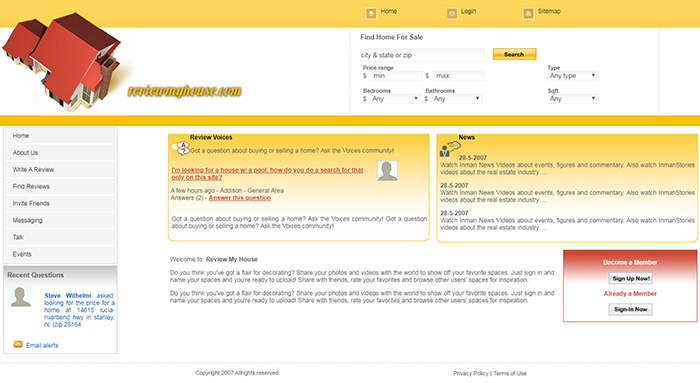Viewport: 700px width, 383px height.
Task: Click the News panel title
Action: coord(467,137)
